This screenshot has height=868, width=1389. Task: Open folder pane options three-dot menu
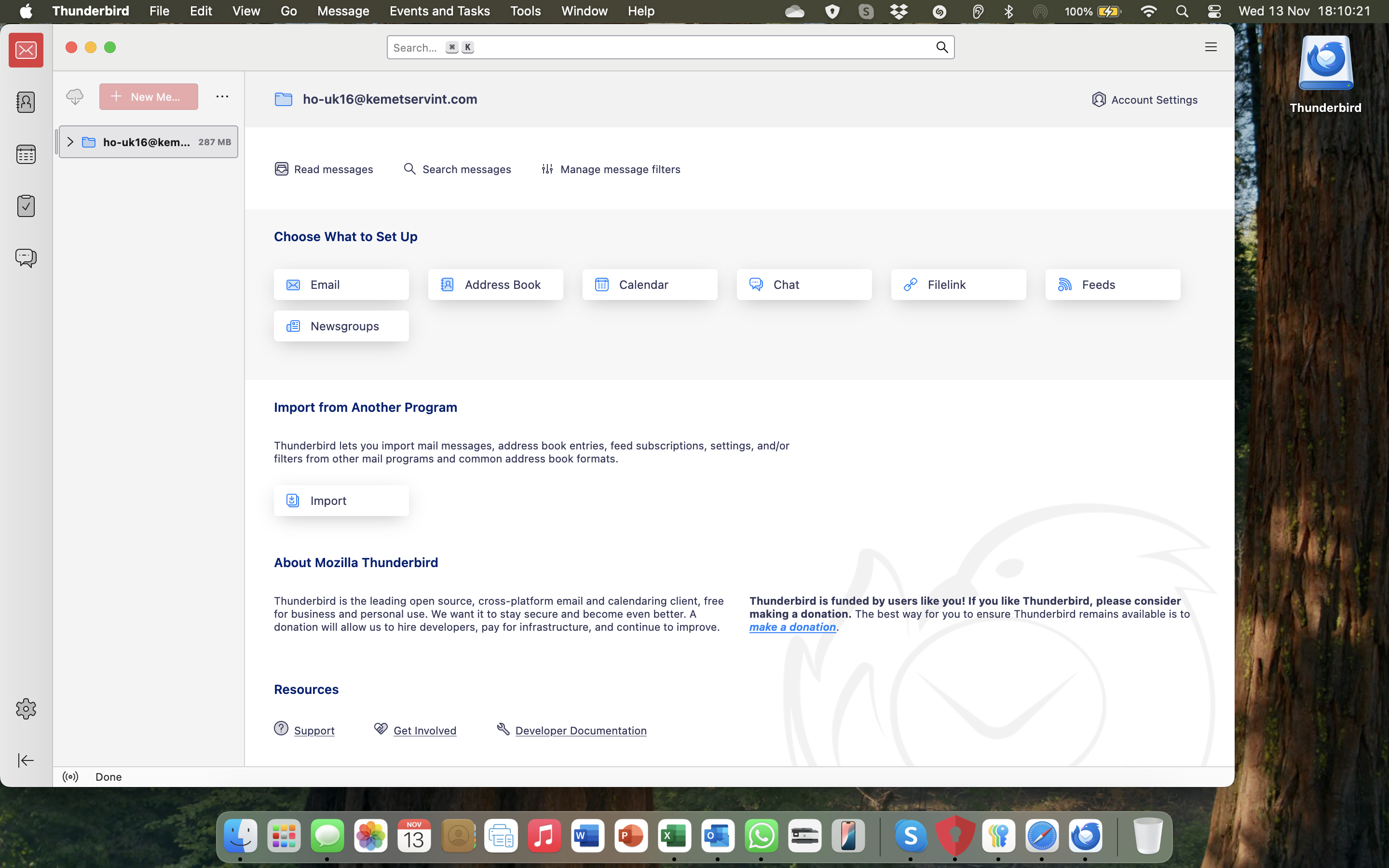pyautogui.click(x=222, y=96)
